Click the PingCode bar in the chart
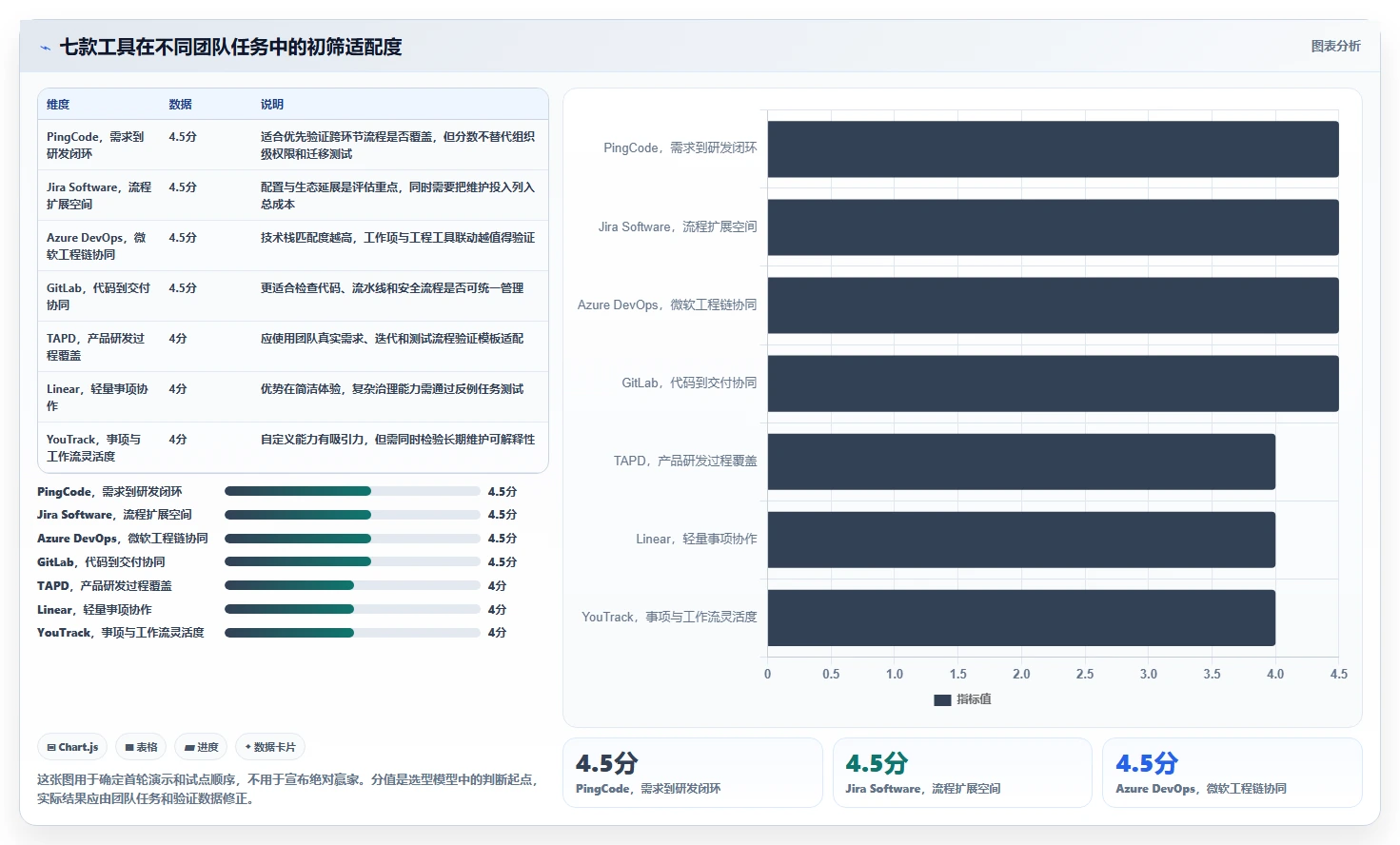The height and width of the screenshot is (845, 1400). tap(1053, 148)
